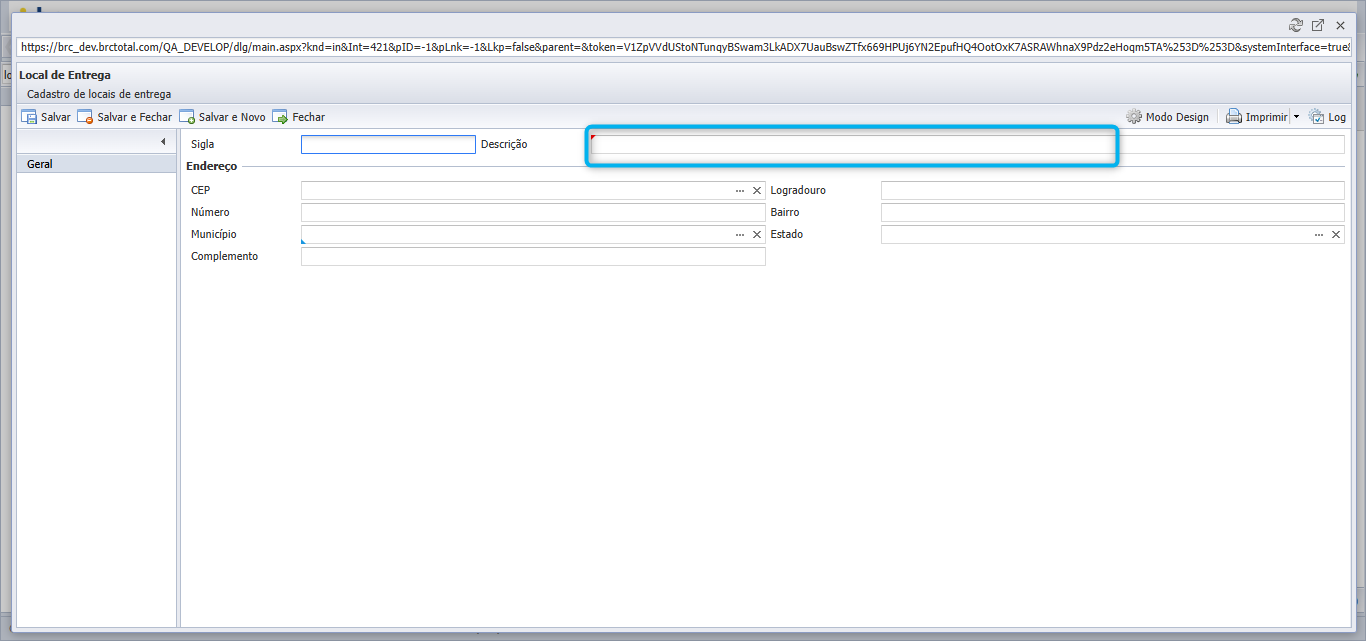1366x641 pixels.
Task: Open Estado lookup ellipsis icon
Action: coord(1319,234)
